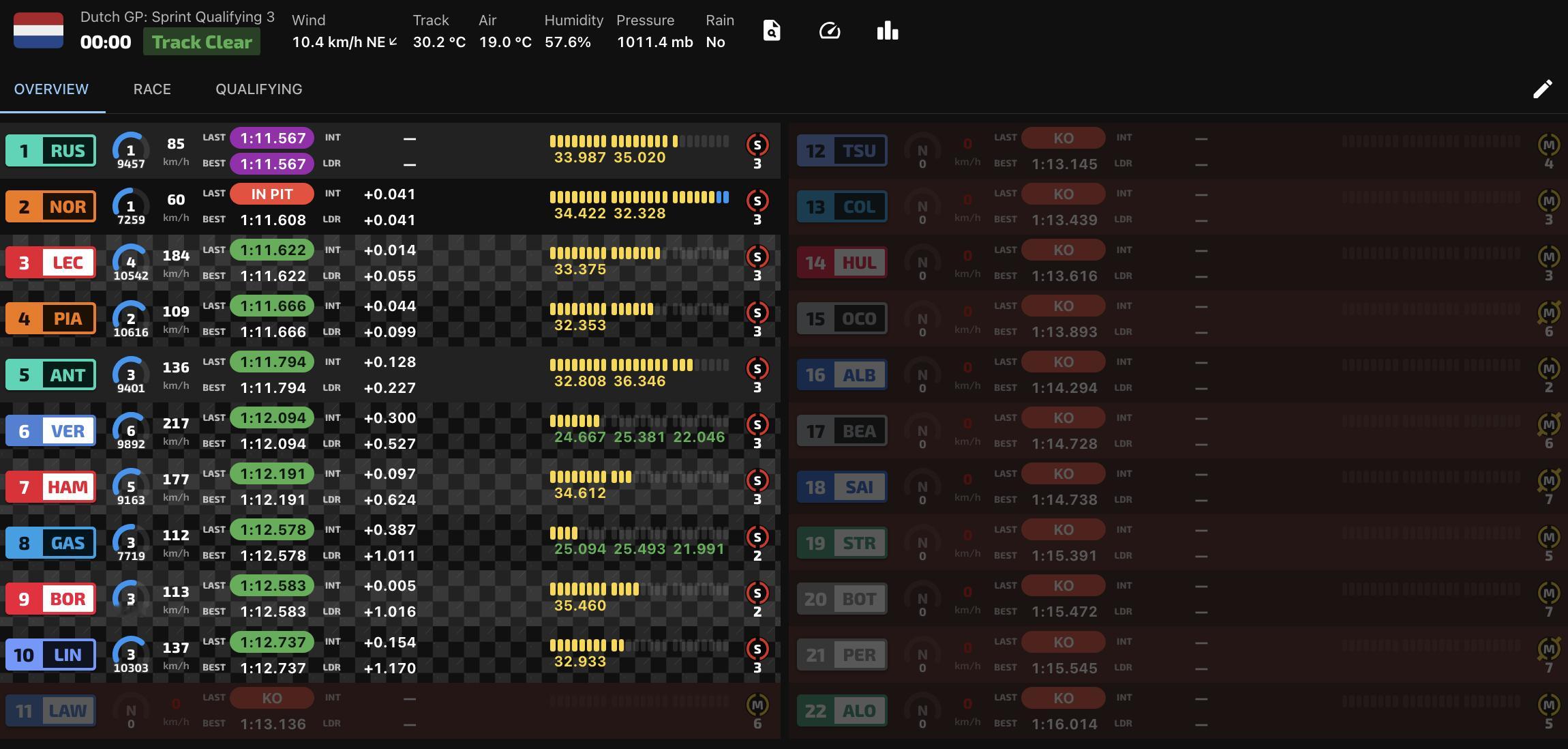1568x749 pixels.
Task: Click the gear gauge for LEC
Action: click(x=131, y=263)
